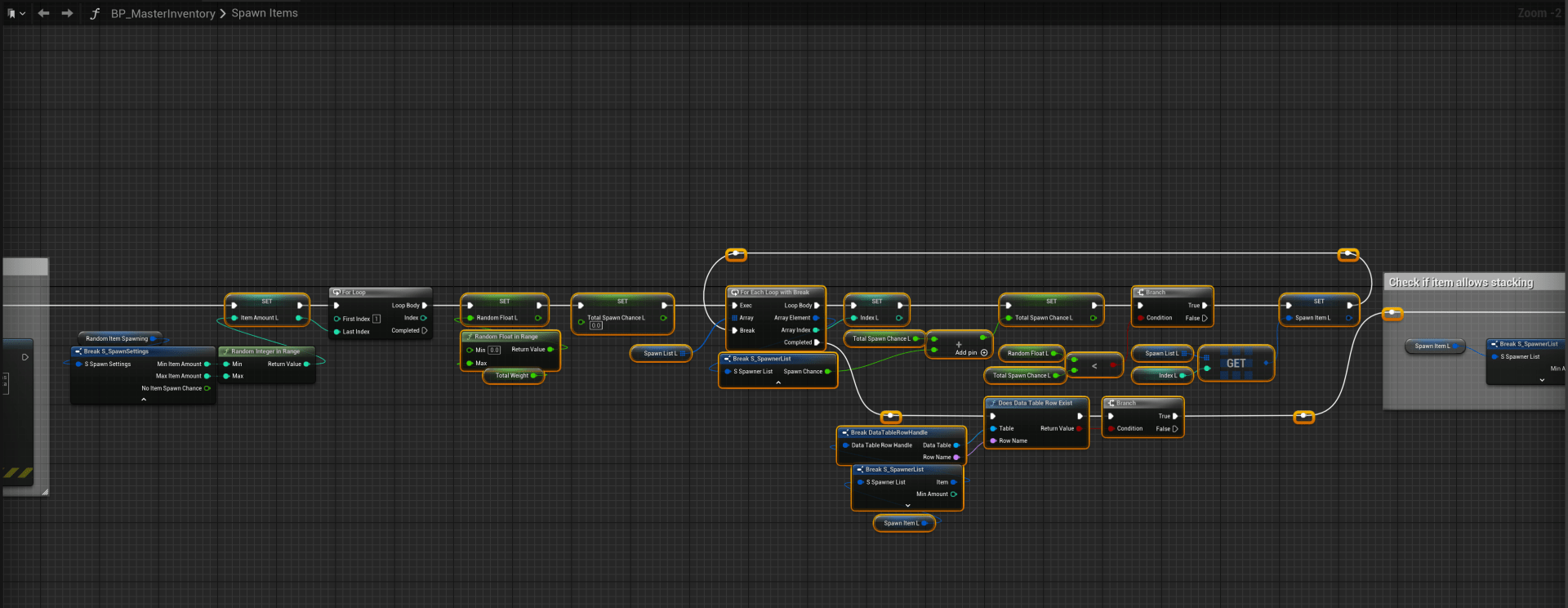
Task: Click the First Index value field
Action: click(x=376, y=319)
